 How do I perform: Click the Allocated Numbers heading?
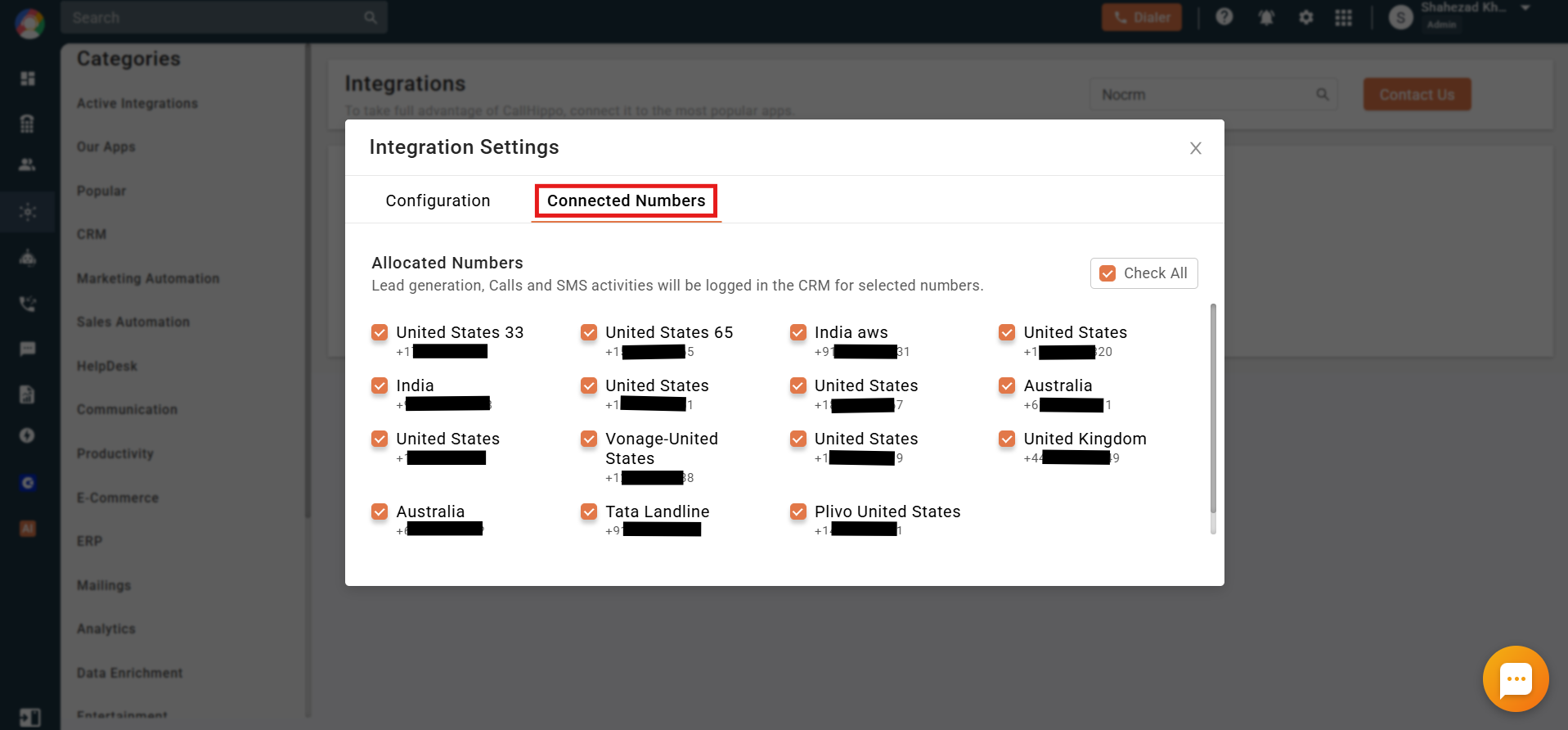click(447, 263)
